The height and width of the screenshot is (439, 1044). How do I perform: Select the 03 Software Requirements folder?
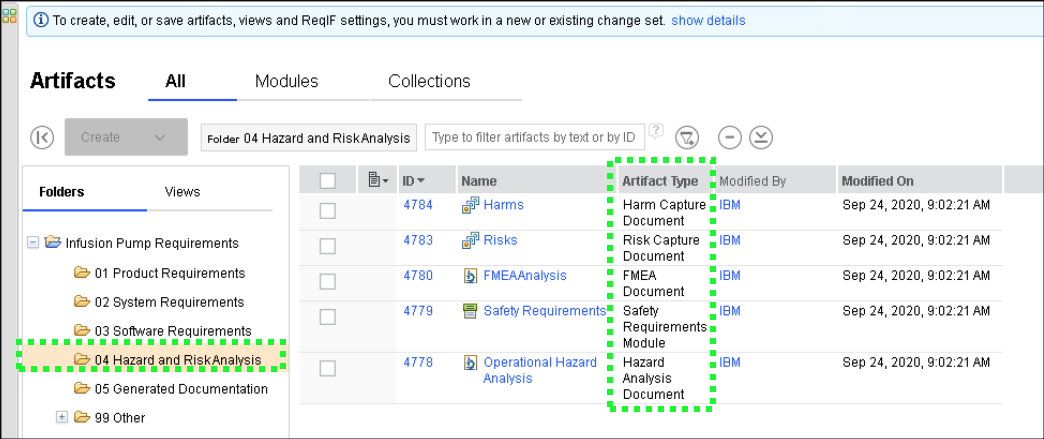click(173, 331)
